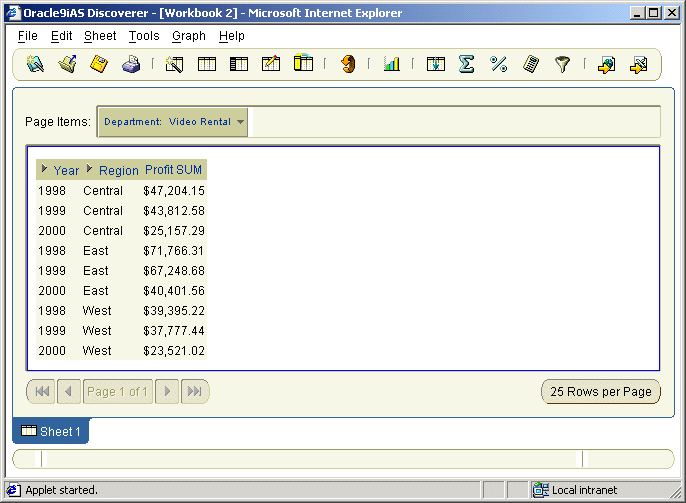
Task: Open the Sheet menu
Action: [x=100, y=36]
